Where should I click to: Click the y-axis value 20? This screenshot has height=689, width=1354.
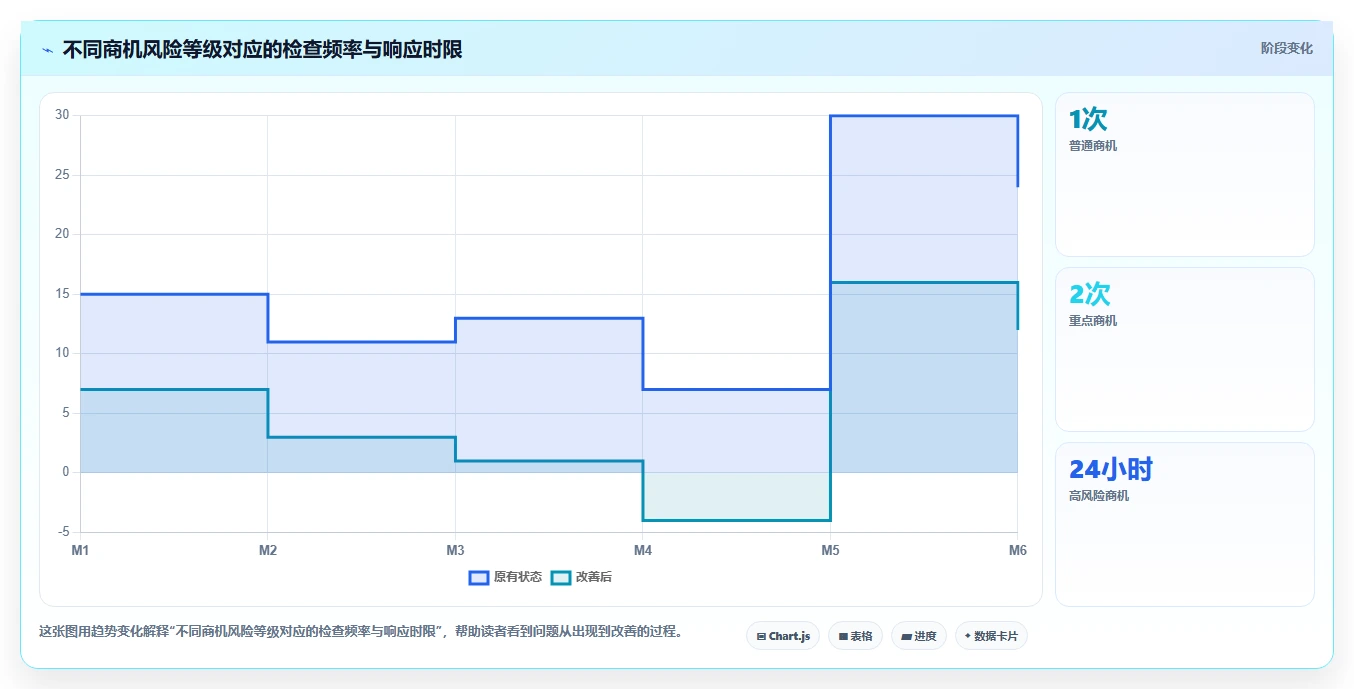[62, 234]
